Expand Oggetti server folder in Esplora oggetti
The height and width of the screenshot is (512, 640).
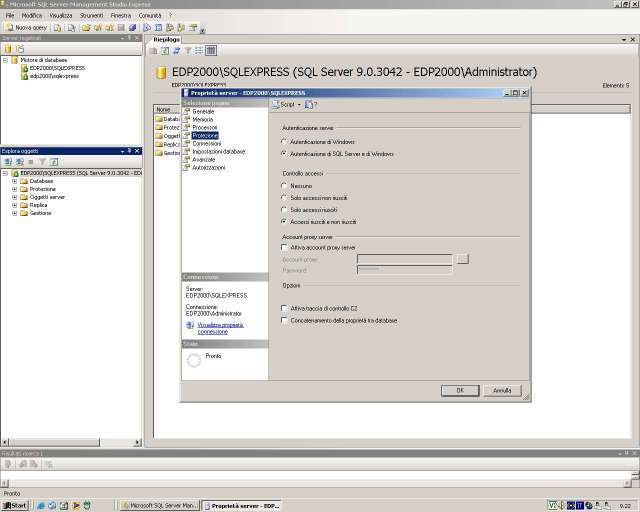point(15,197)
